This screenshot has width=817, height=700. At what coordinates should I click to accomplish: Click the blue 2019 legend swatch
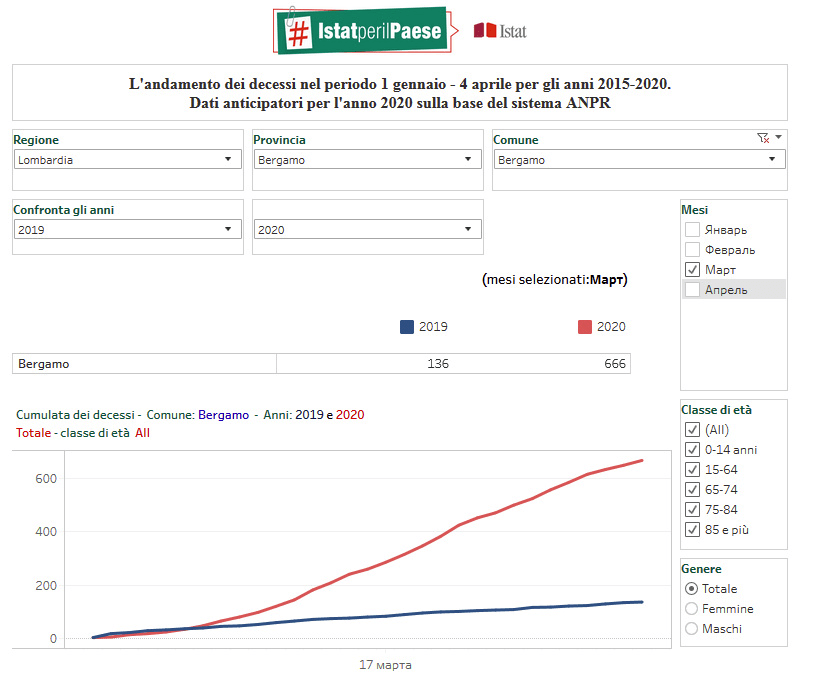point(407,327)
